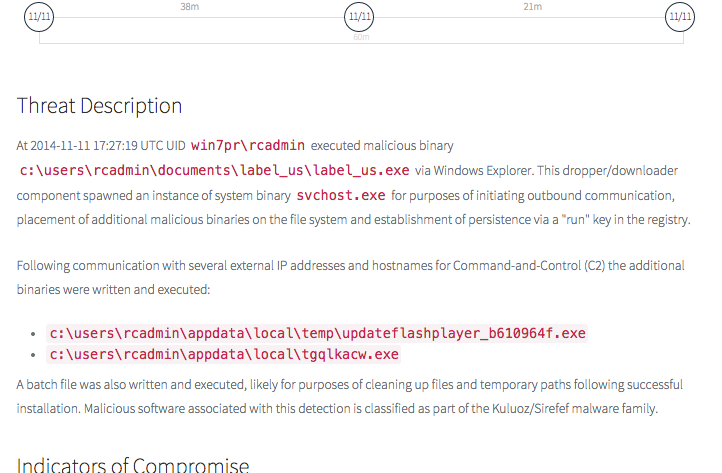This screenshot has width=722, height=473.
Task: Click the 21m duration label
Action: (x=532, y=6)
